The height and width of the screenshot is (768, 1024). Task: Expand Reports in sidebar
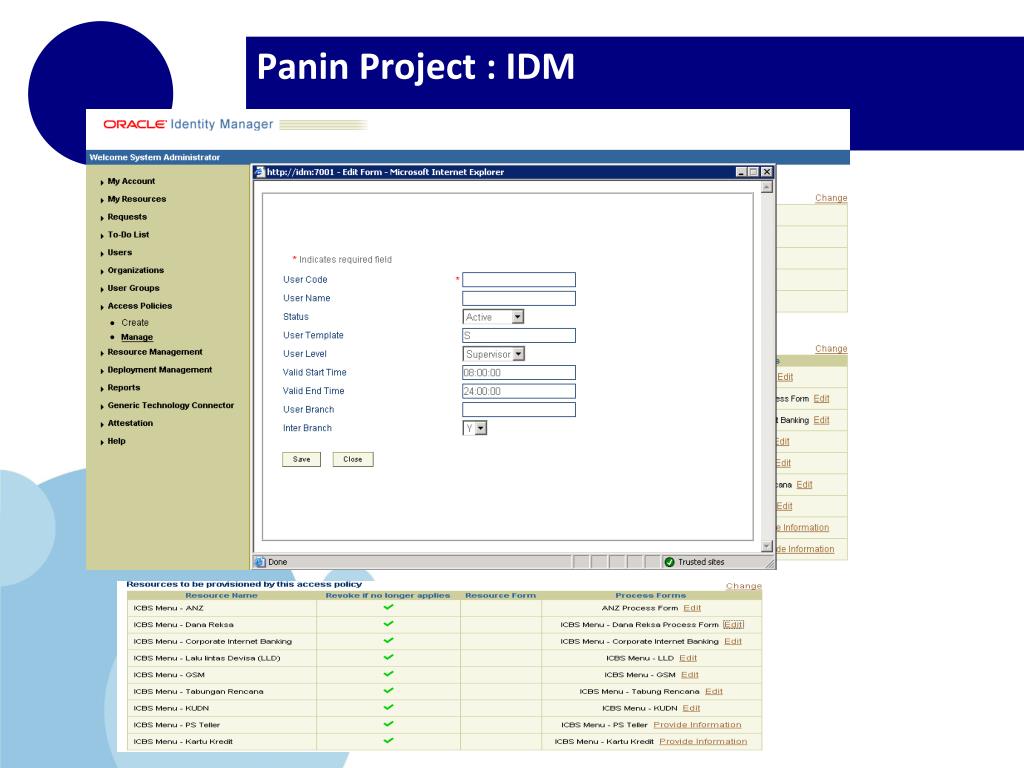pos(123,387)
